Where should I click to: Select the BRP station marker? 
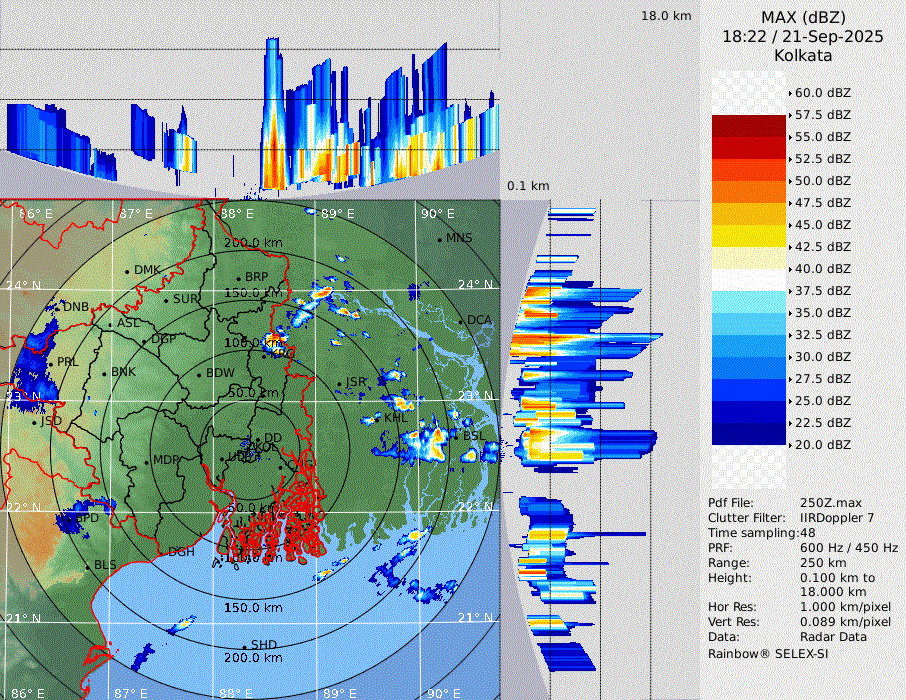point(239,278)
